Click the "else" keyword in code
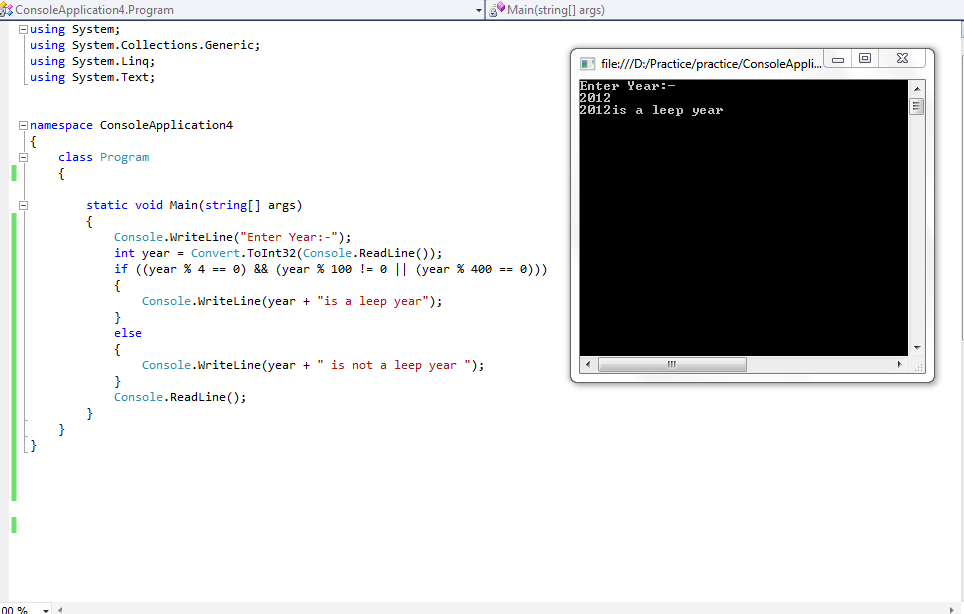Screen dimensions: 964x614 (128, 333)
